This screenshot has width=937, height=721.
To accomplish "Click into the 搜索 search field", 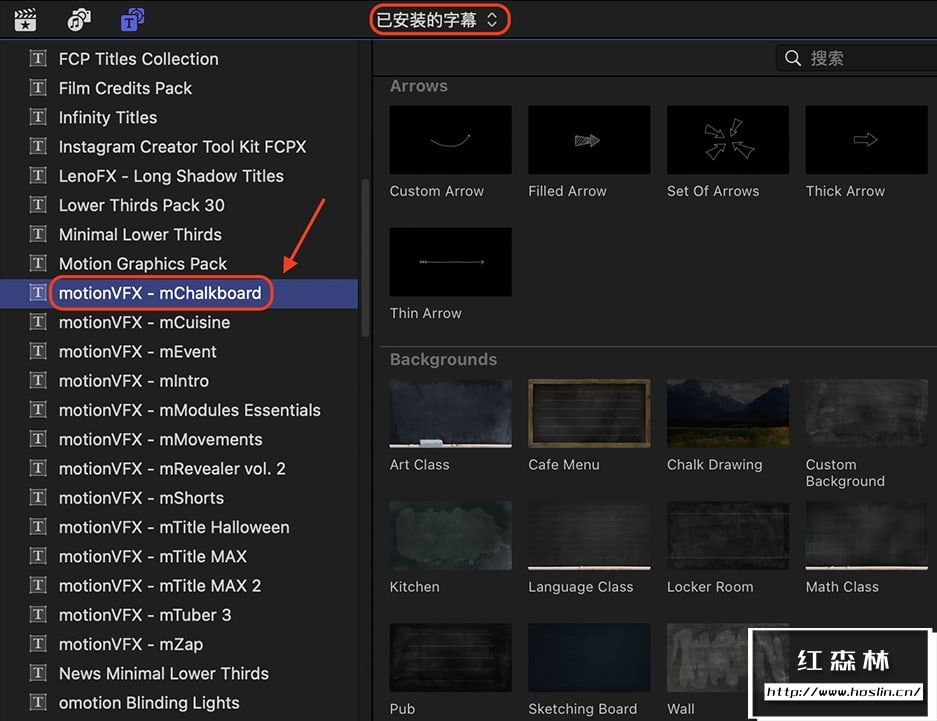I will 857,58.
